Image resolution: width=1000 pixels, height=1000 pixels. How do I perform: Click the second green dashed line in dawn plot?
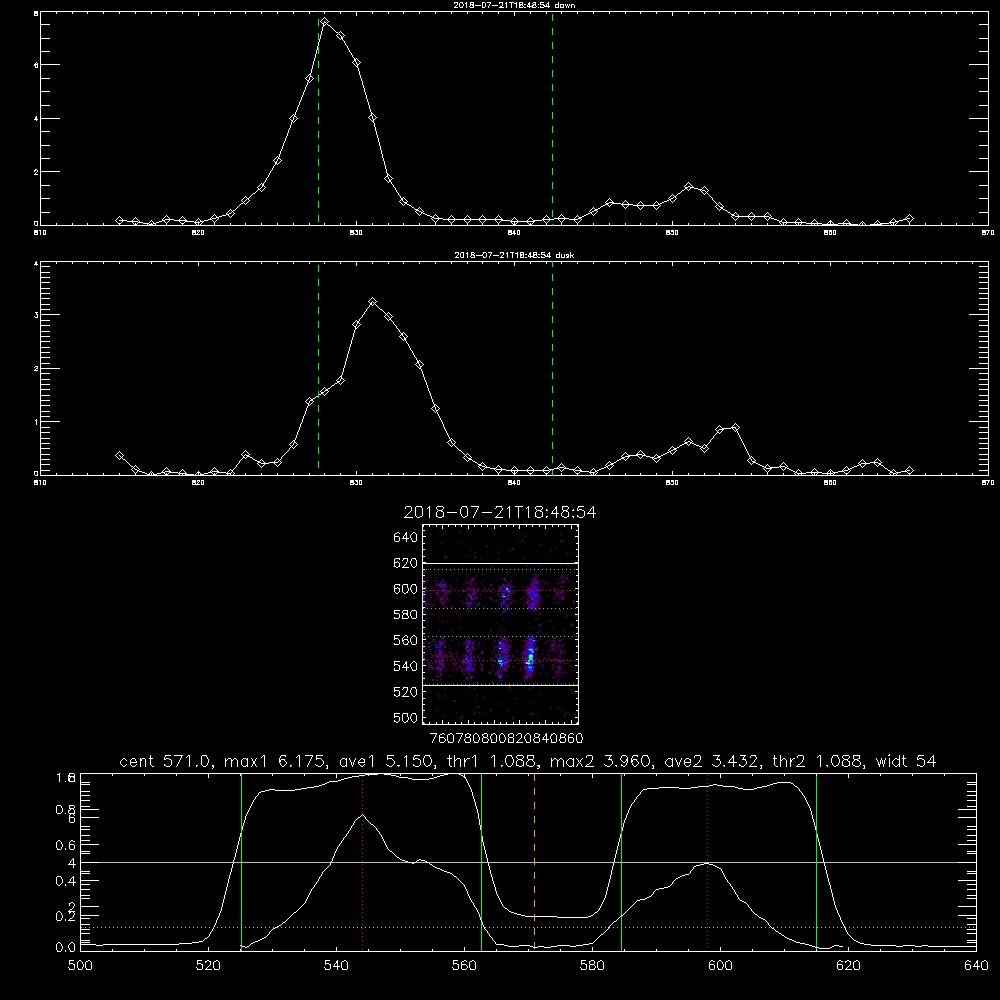coord(552,119)
